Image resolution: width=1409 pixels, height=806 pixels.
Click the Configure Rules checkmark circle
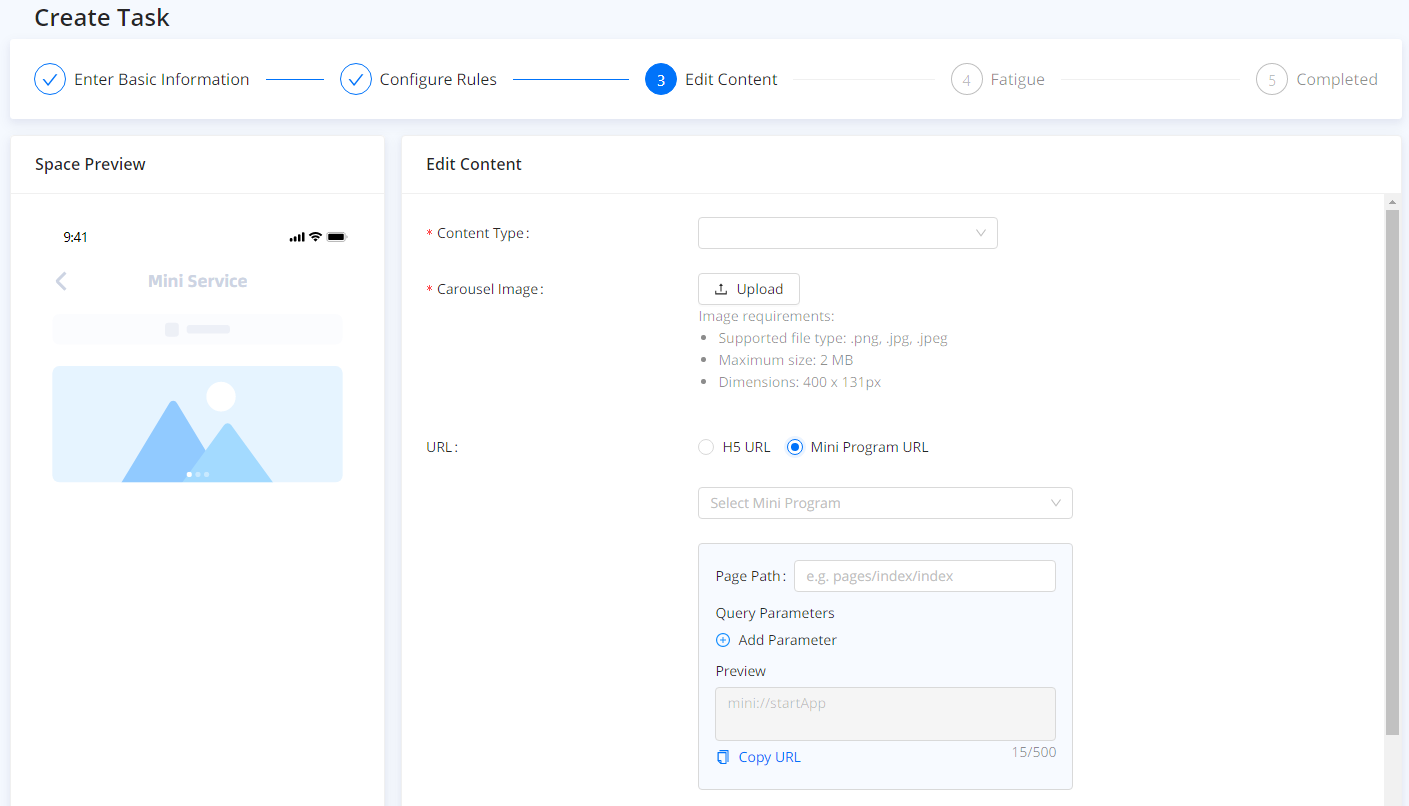(x=356, y=79)
